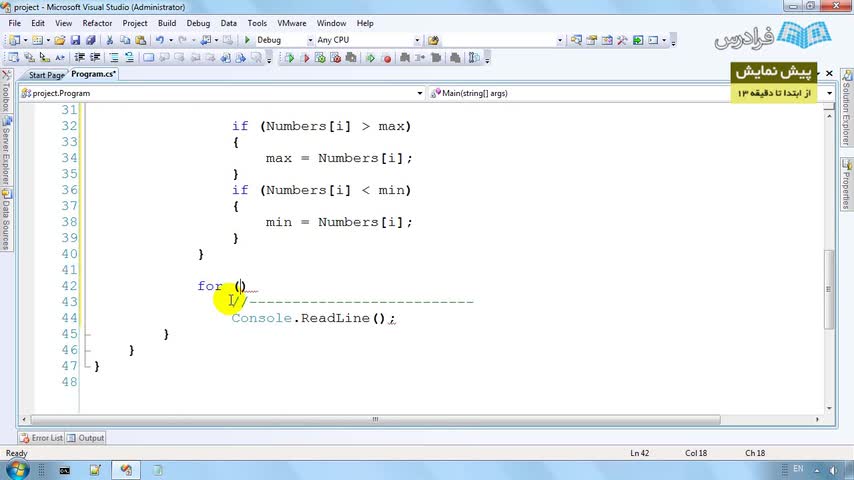This screenshot has width=854, height=480.
Task: Click the editor's scroll down arrow
Action: (x=829, y=408)
